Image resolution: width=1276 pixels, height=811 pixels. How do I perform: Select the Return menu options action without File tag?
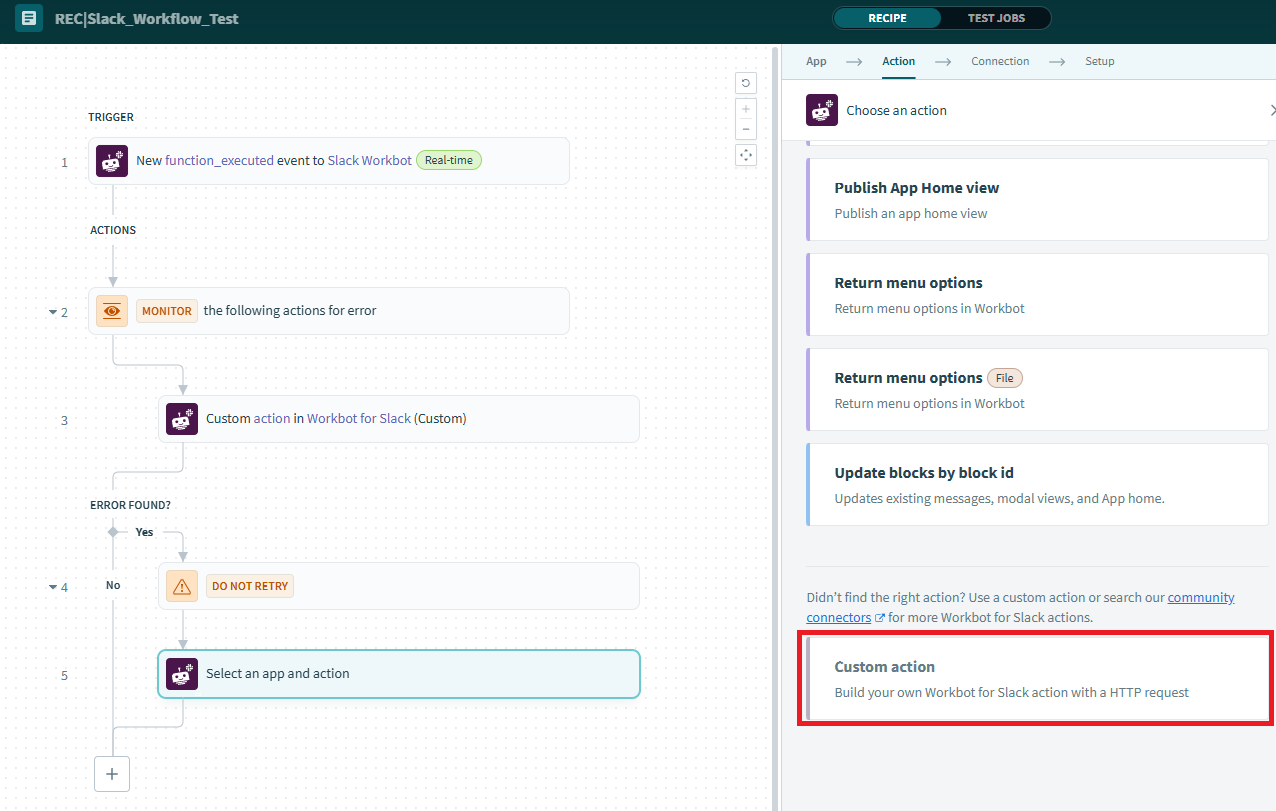tap(1037, 294)
